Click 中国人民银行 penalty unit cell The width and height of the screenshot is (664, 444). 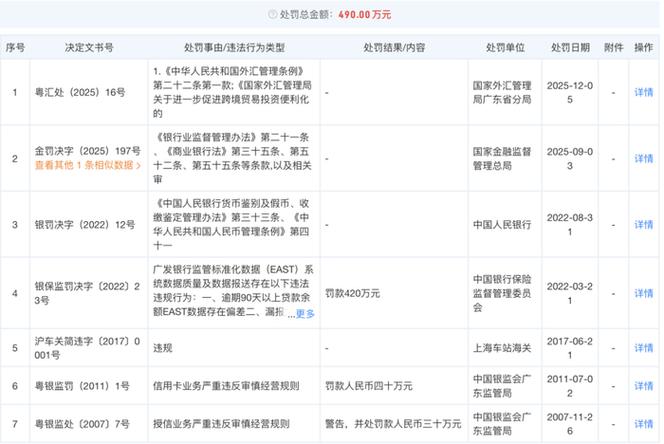click(x=502, y=225)
